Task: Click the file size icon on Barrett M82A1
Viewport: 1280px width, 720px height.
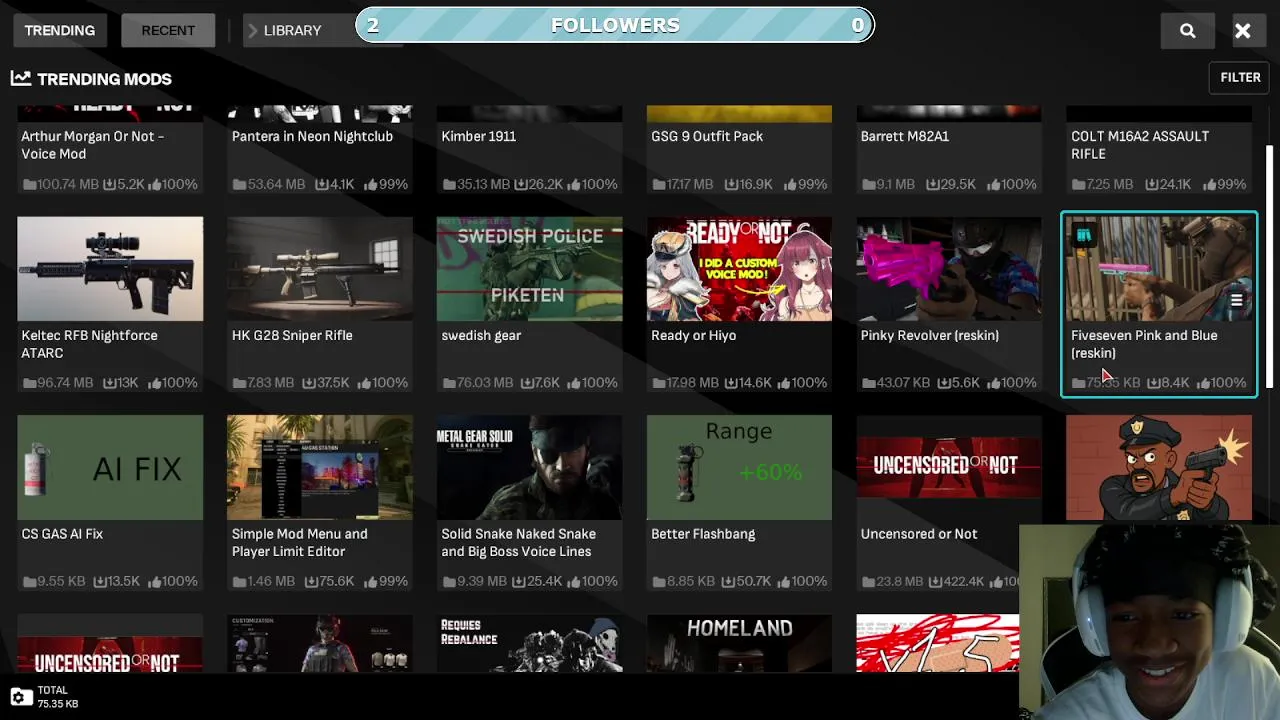Action: (x=868, y=184)
